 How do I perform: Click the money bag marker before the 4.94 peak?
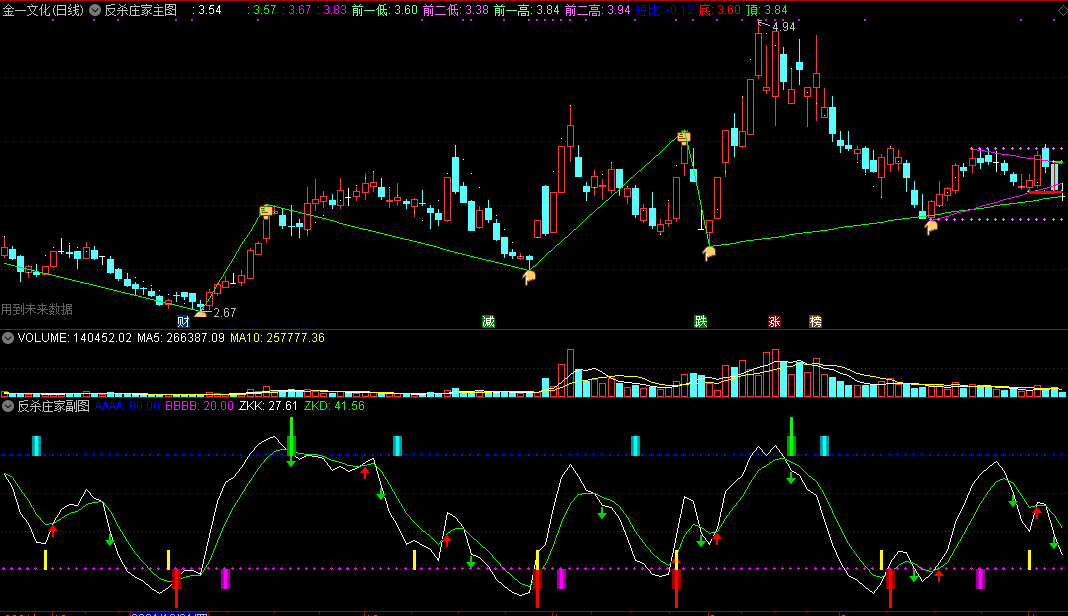pyautogui.click(x=684, y=137)
